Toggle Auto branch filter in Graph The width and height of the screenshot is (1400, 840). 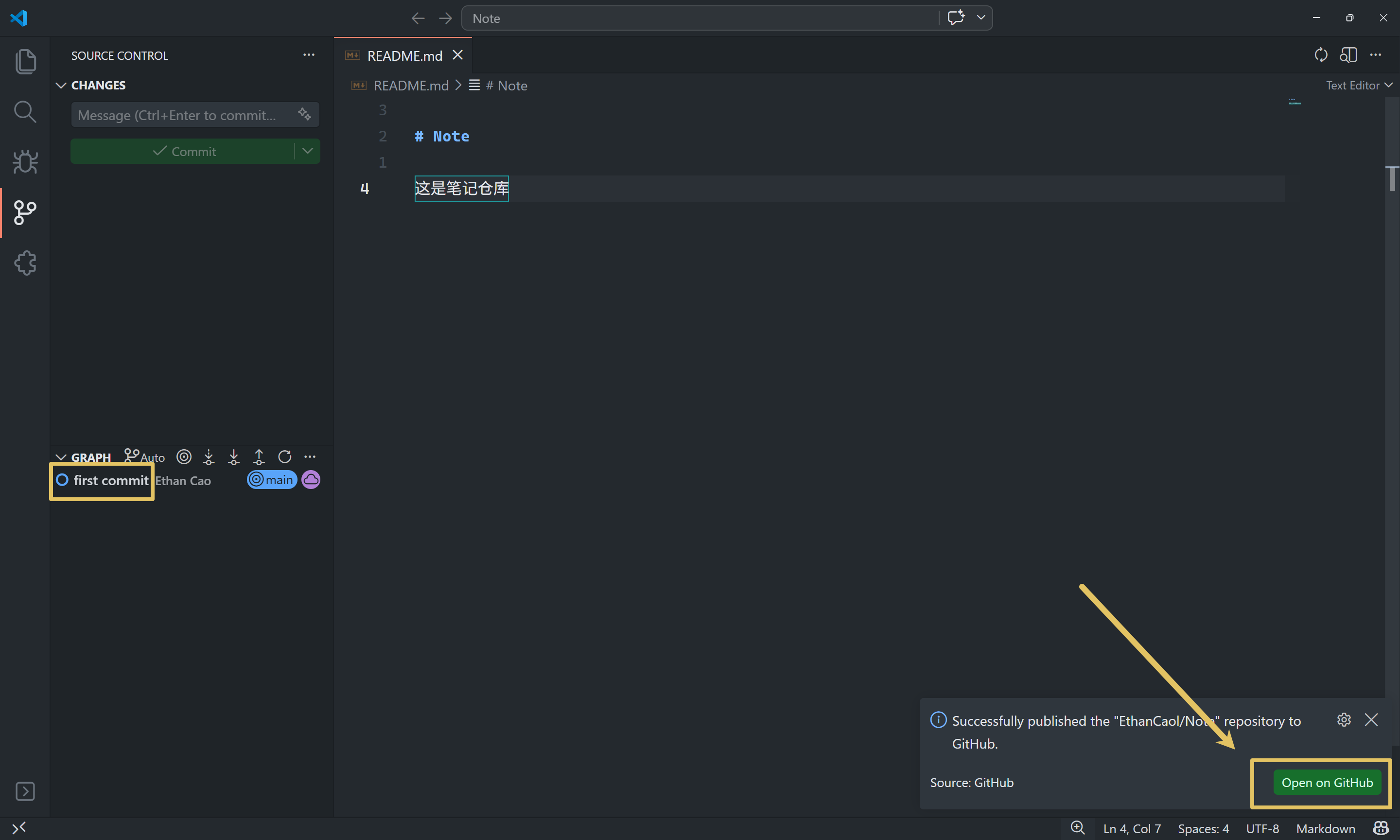click(145, 457)
